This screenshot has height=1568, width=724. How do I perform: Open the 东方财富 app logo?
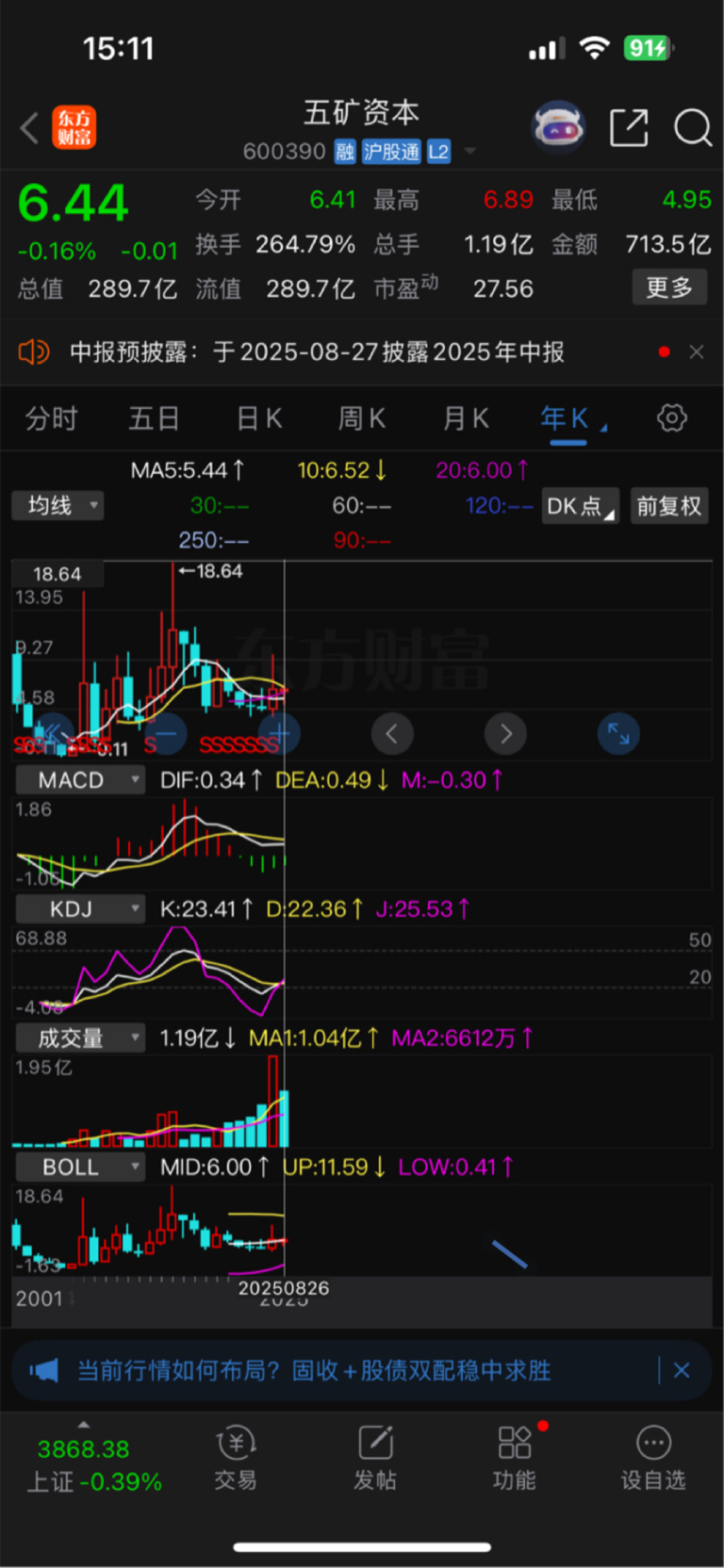pos(74,127)
